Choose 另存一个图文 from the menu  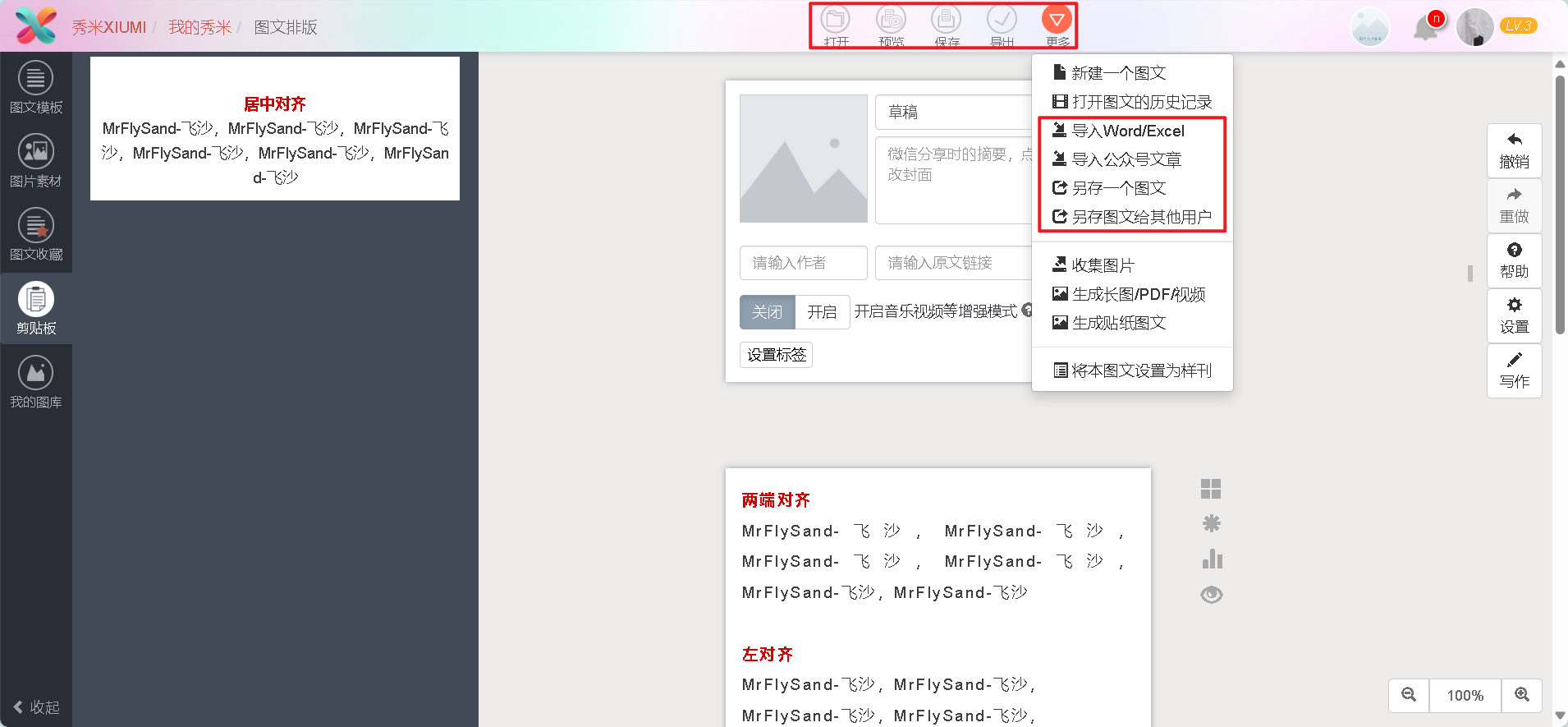1132,188
